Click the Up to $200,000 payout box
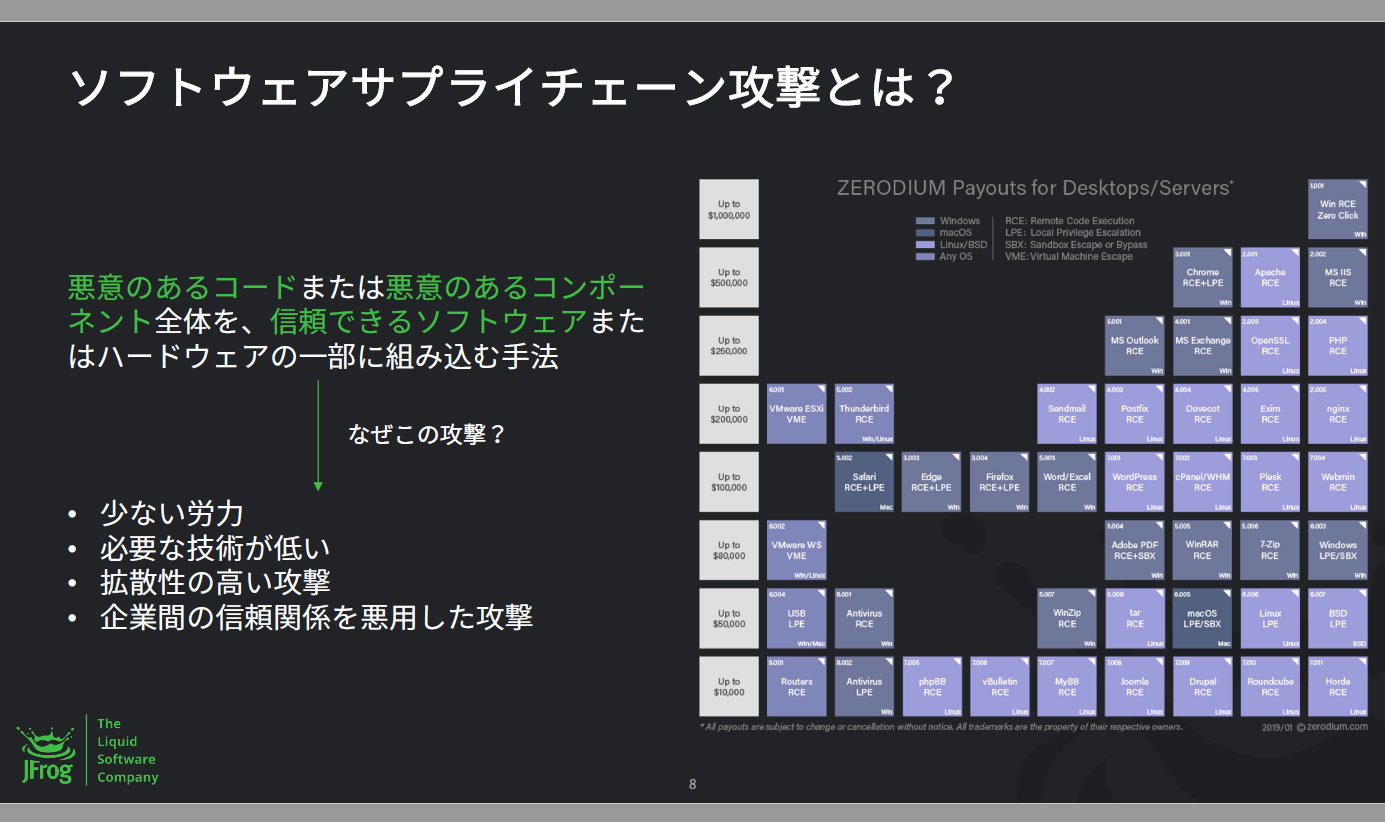Viewport: 1385px width, 822px height. (729, 414)
